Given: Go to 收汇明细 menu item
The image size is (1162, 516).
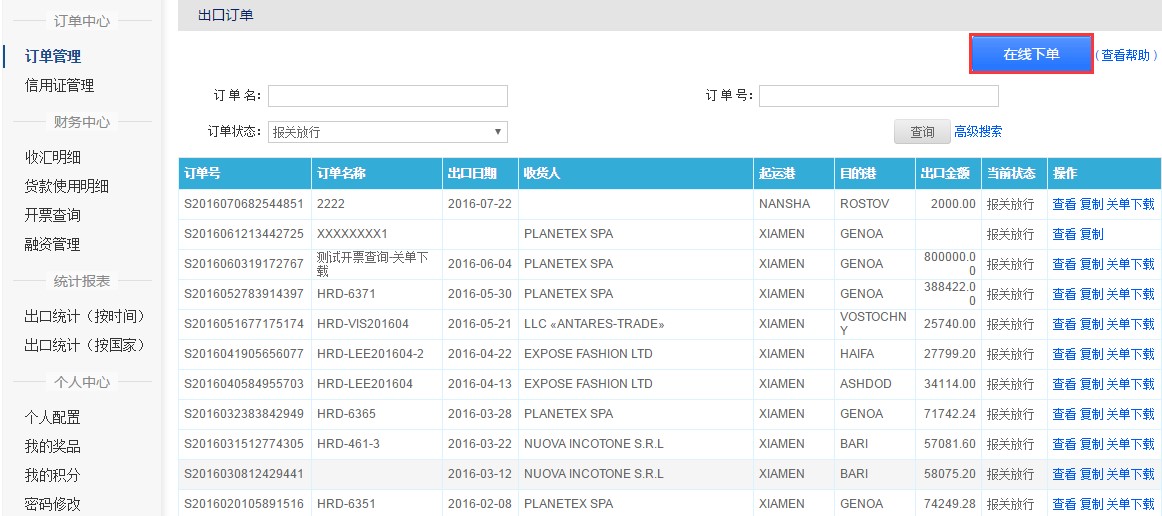Looking at the screenshot, I should 53,157.
